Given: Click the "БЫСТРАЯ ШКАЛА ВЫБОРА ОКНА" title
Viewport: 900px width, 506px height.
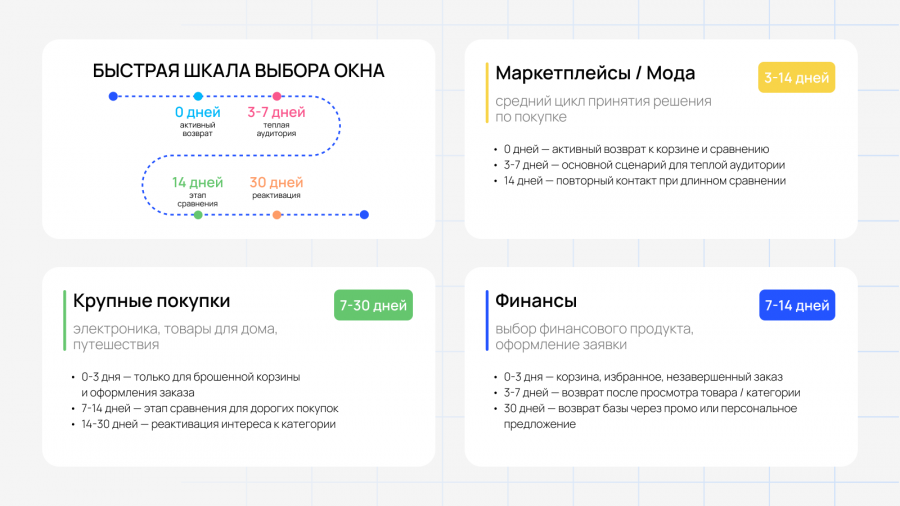Looking at the screenshot, I should [x=238, y=71].
